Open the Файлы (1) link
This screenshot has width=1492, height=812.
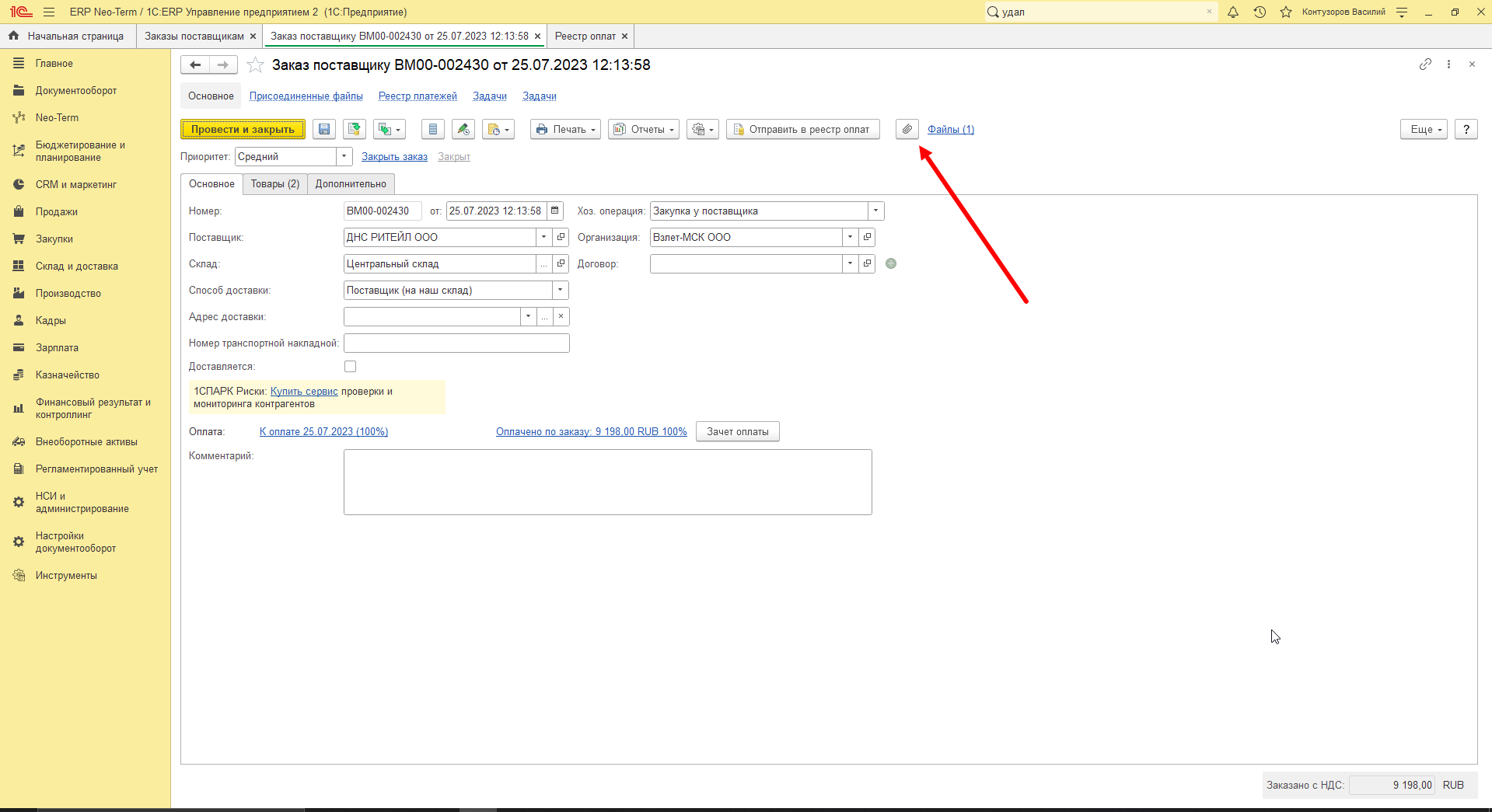coord(951,130)
